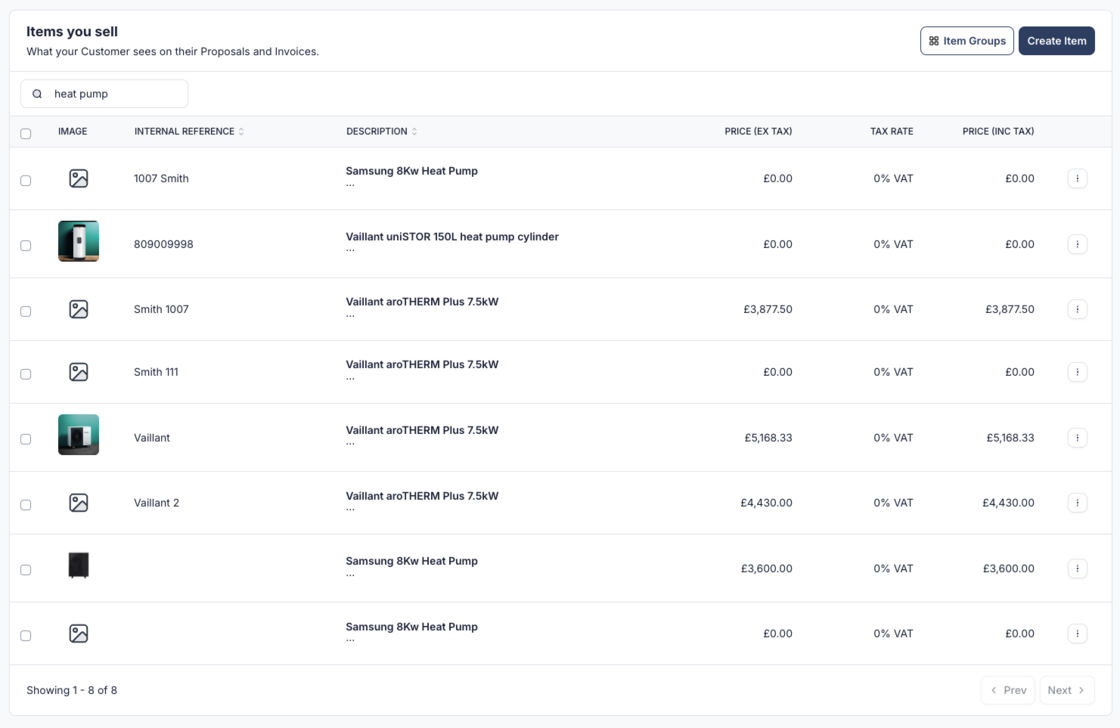This screenshot has width=1120, height=728.
Task: Click the search magnifier icon in search box
Action: (x=37, y=94)
